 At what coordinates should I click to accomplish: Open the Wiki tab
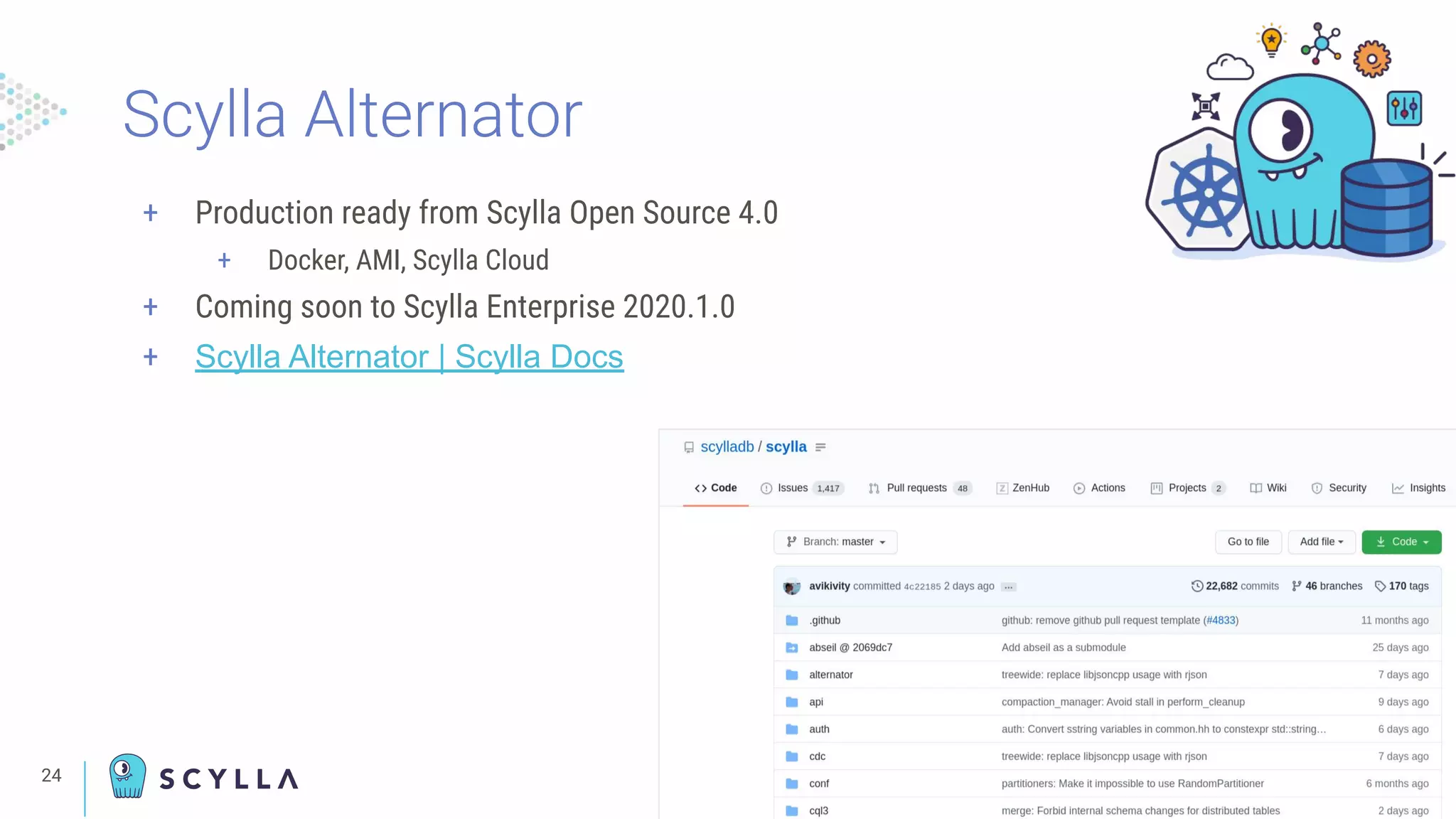tap(1268, 488)
